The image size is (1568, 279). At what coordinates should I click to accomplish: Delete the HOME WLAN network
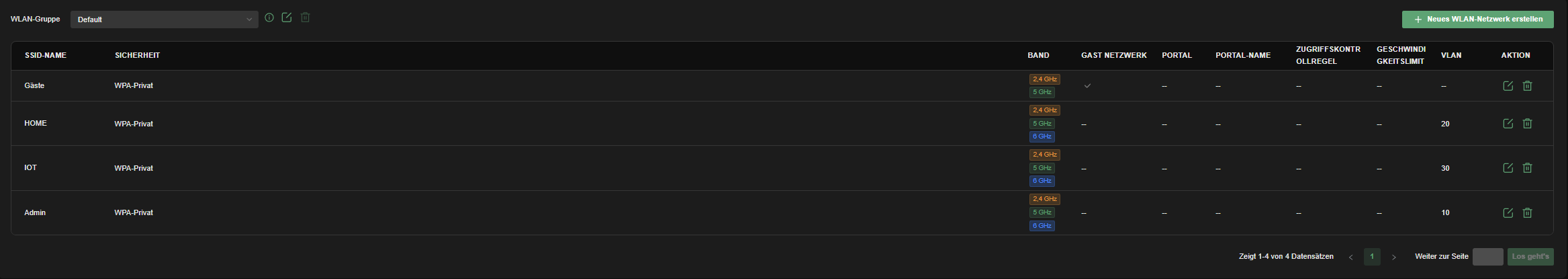(x=1528, y=124)
